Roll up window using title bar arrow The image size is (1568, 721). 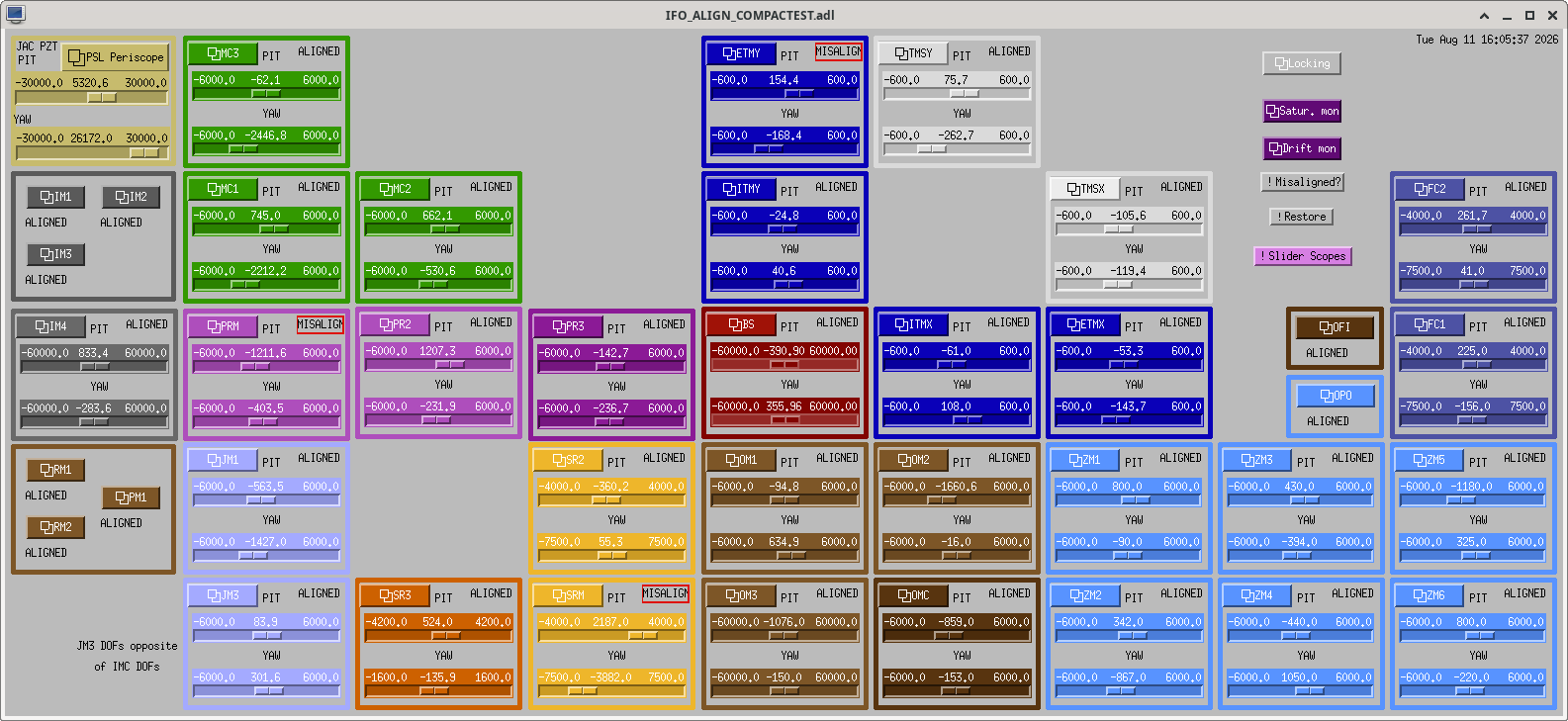[x=1484, y=16]
